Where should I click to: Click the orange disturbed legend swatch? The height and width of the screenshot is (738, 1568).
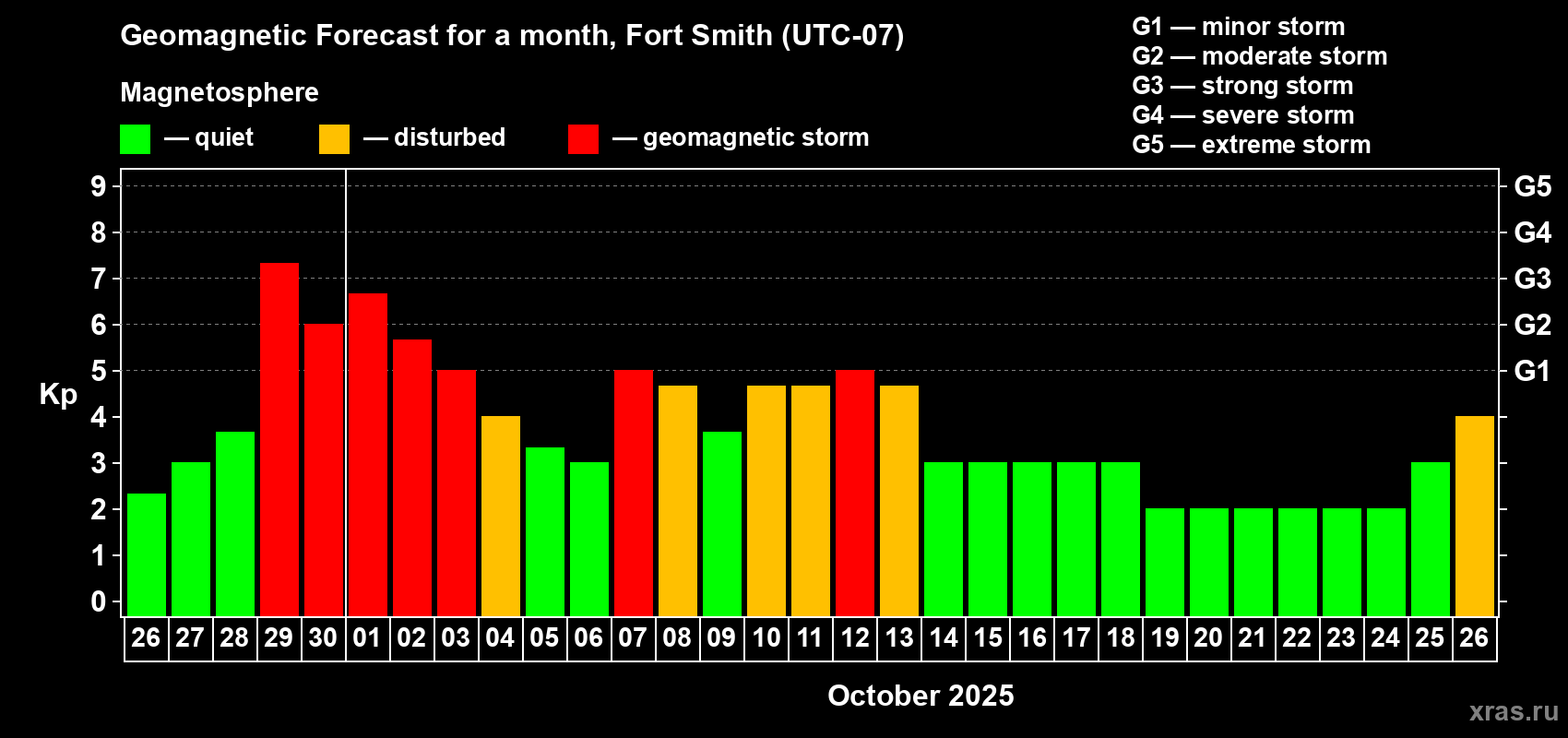334,139
